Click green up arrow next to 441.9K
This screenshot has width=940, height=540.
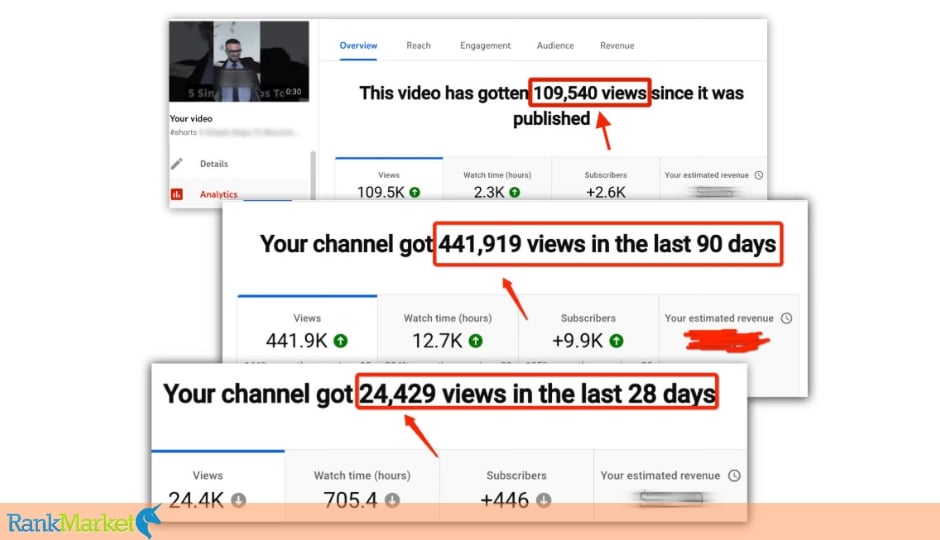(341, 341)
